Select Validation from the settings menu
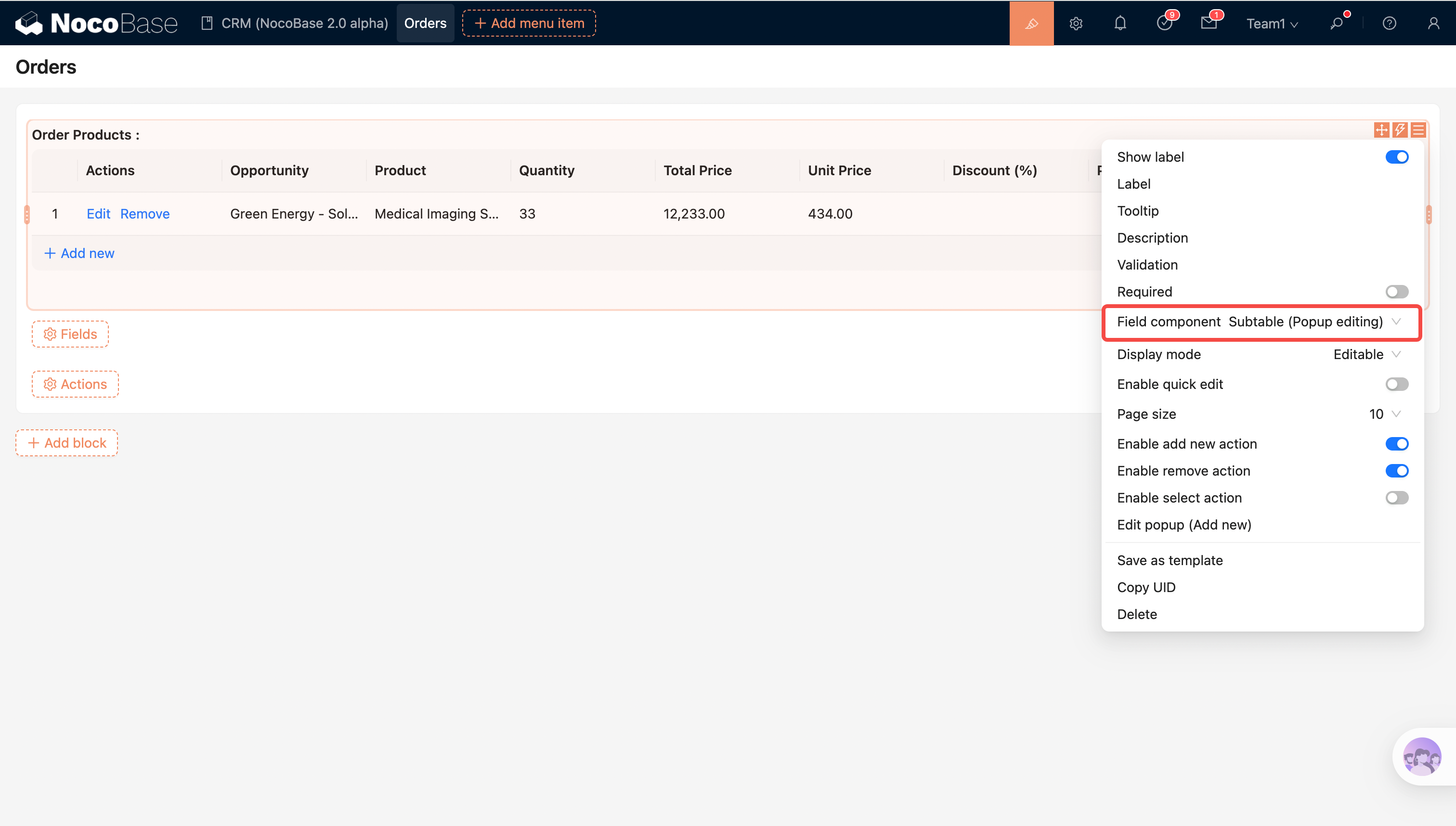1456x826 pixels. coord(1147,265)
